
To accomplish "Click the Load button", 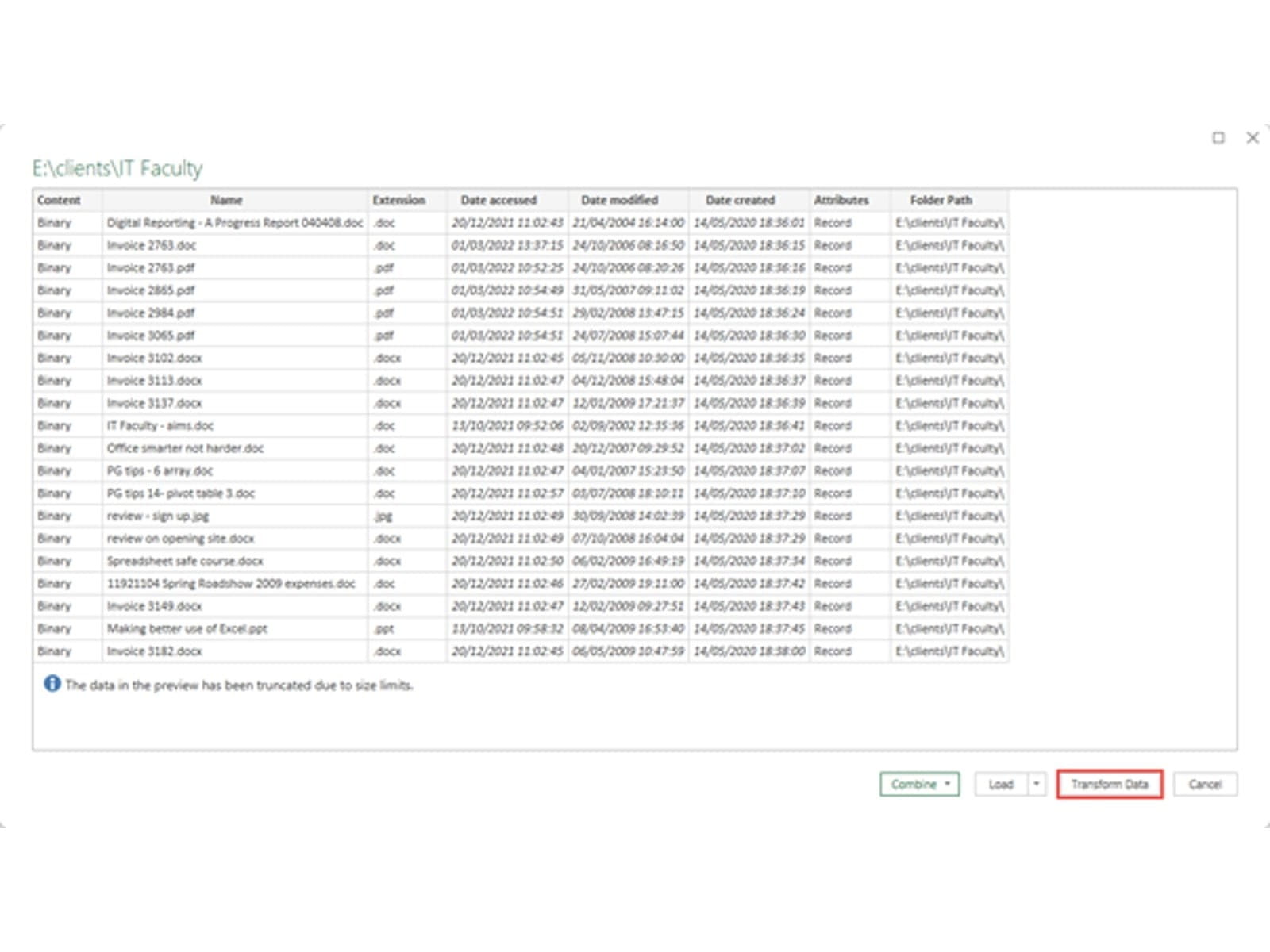I will [1001, 784].
